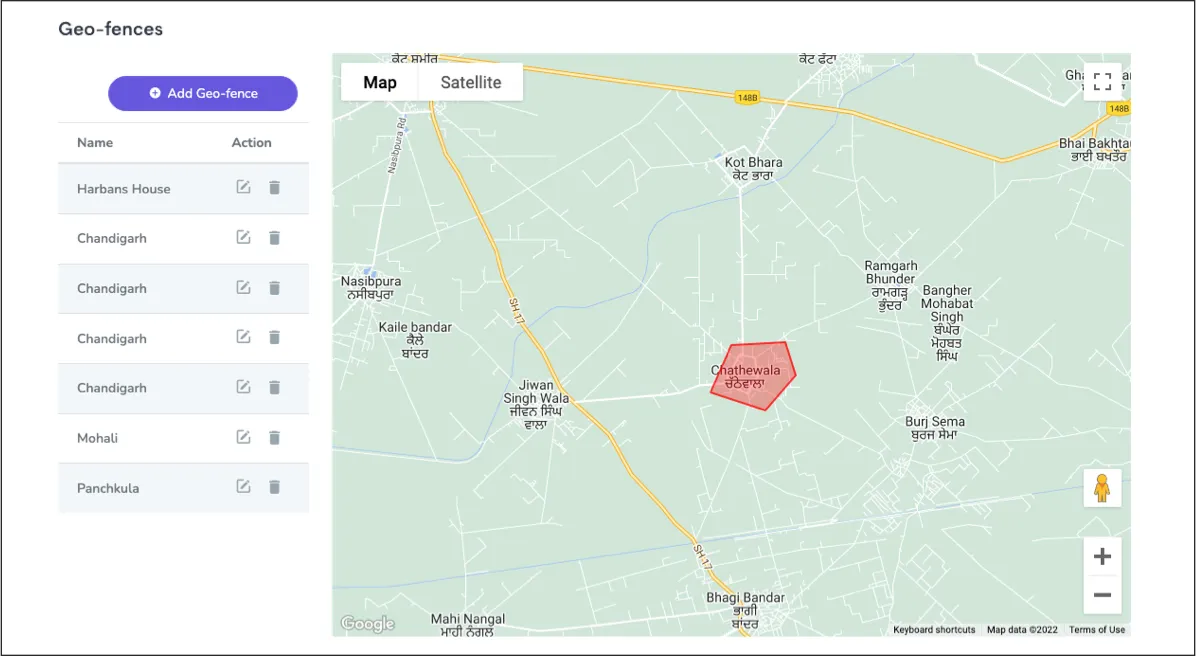
Task: Switch to Satellite map view
Action: (x=471, y=82)
